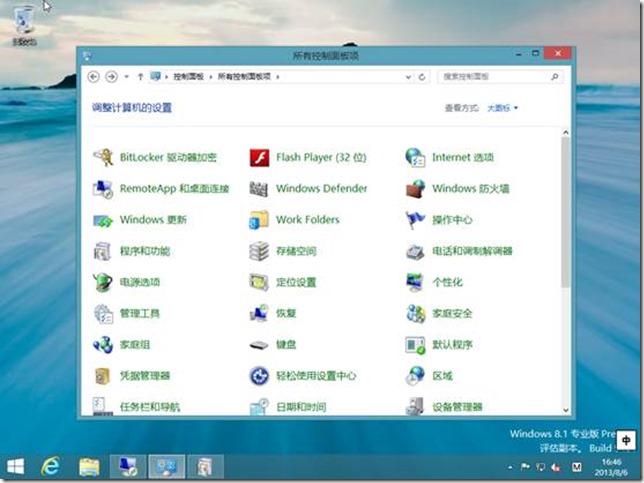Open the Start button on taskbar
Image resolution: width=644 pixels, height=483 pixels.
coord(15,467)
